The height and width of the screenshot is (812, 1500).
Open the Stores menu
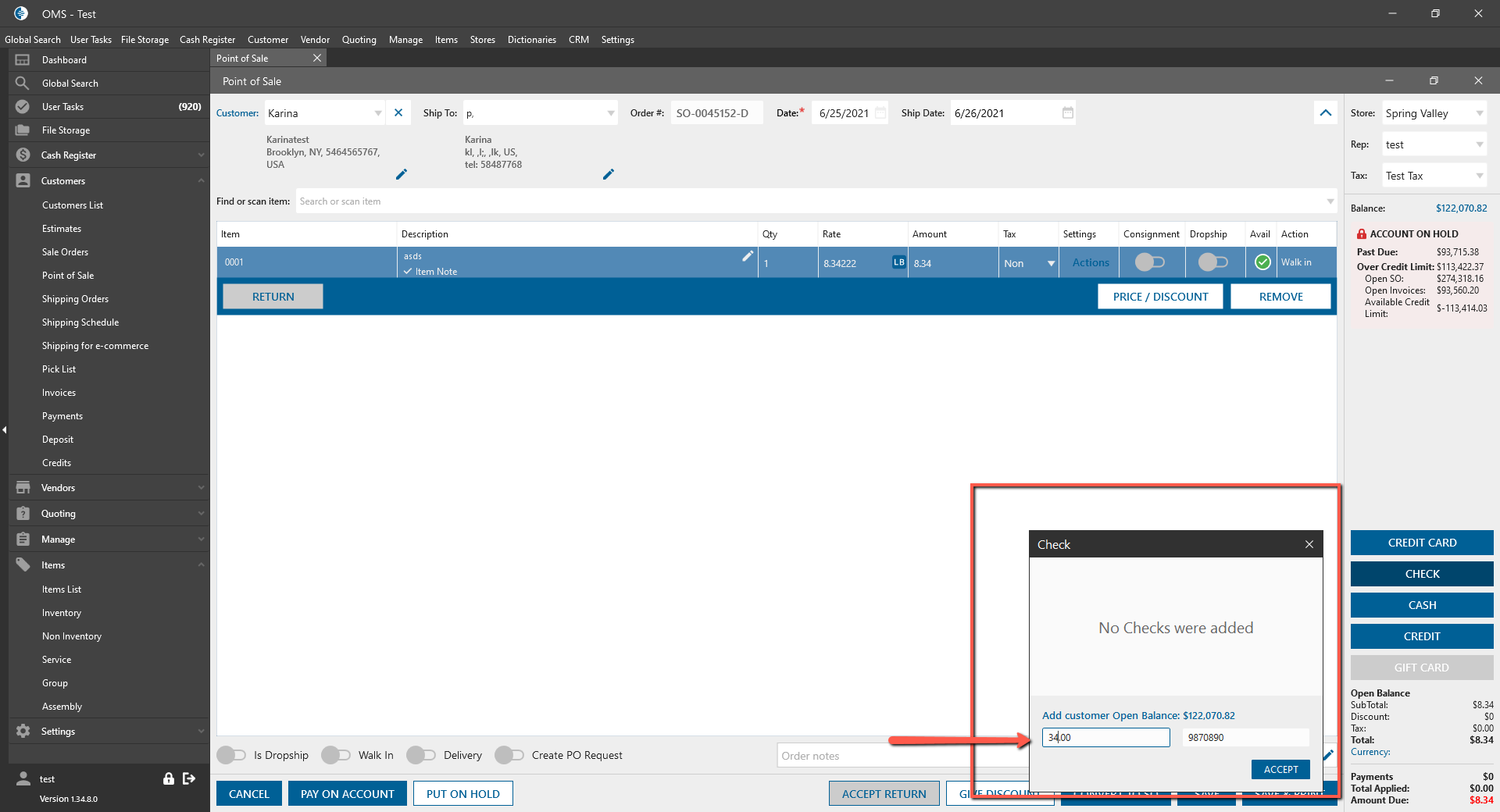click(x=483, y=40)
